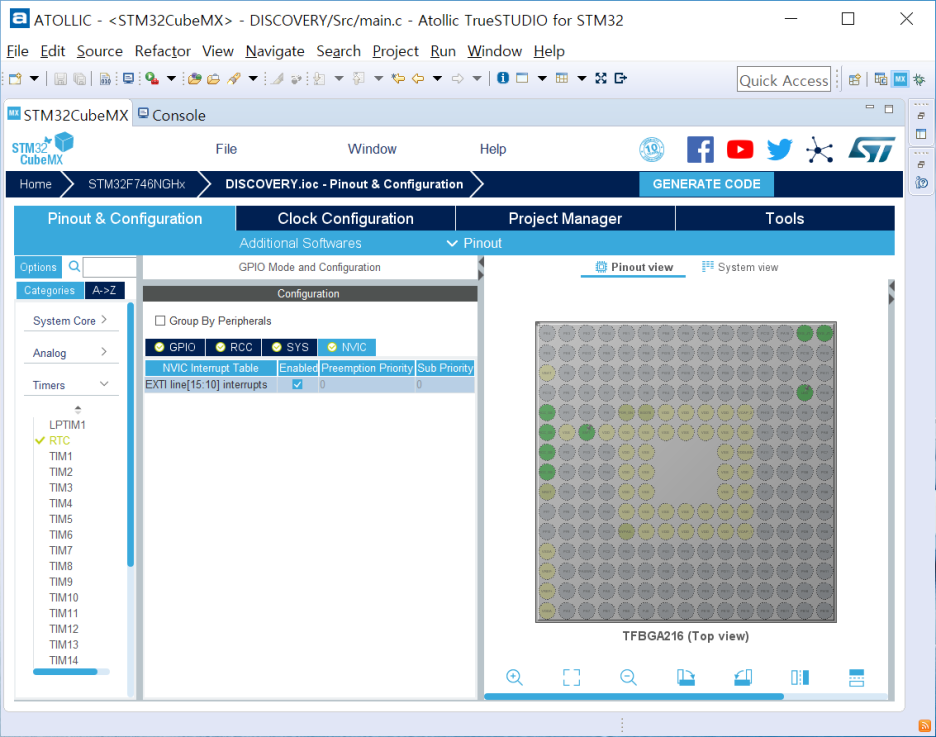Click the Quick Access search field
Screen dimensions: 936x737
(784, 79)
